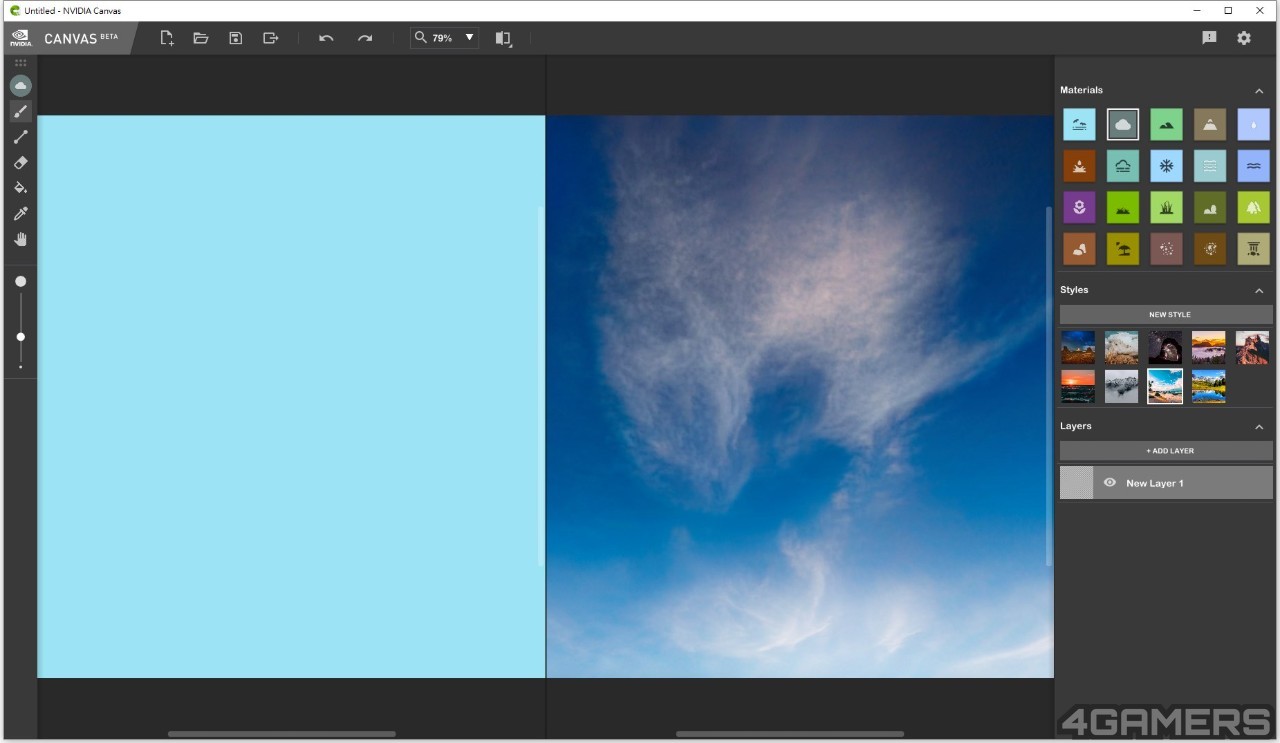This screenshot has width=1280, height=743.
Task: Create a new file from the toolbar
Action: pos(167,38)
